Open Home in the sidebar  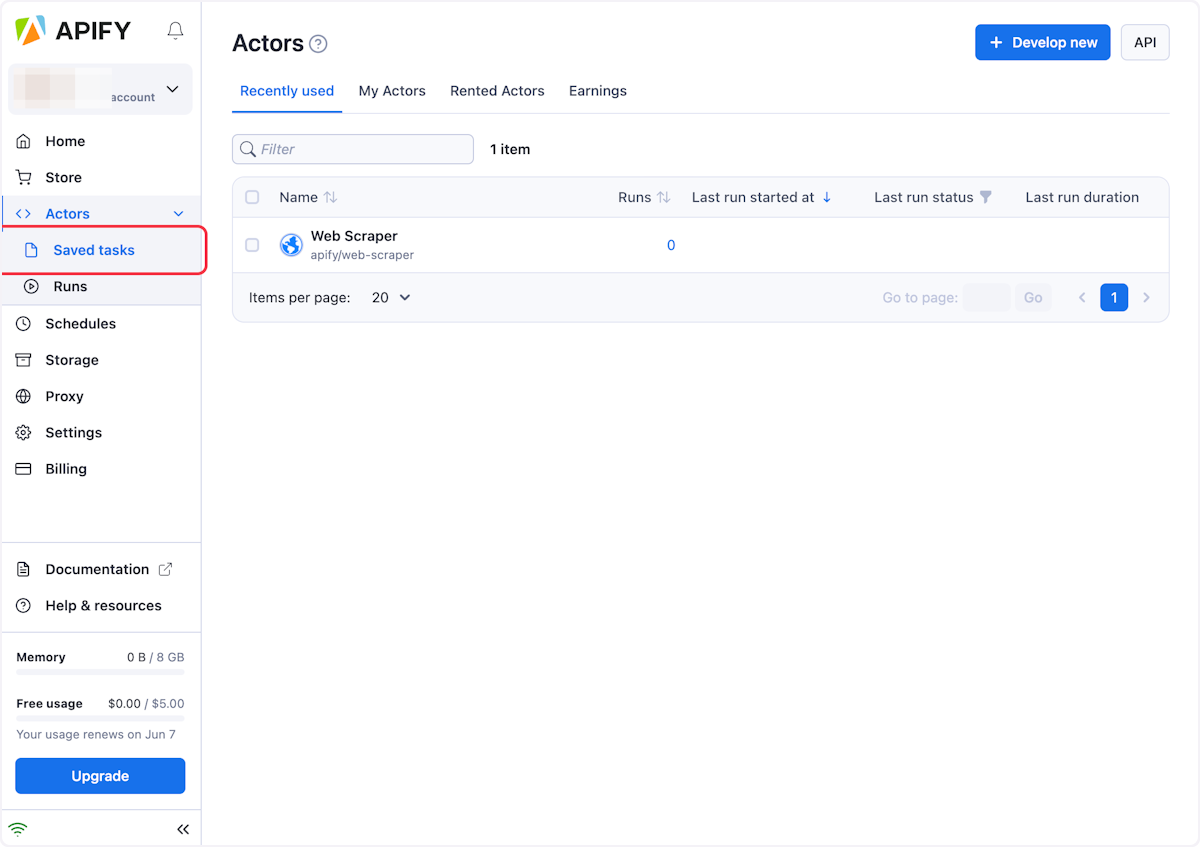[101, 141]
